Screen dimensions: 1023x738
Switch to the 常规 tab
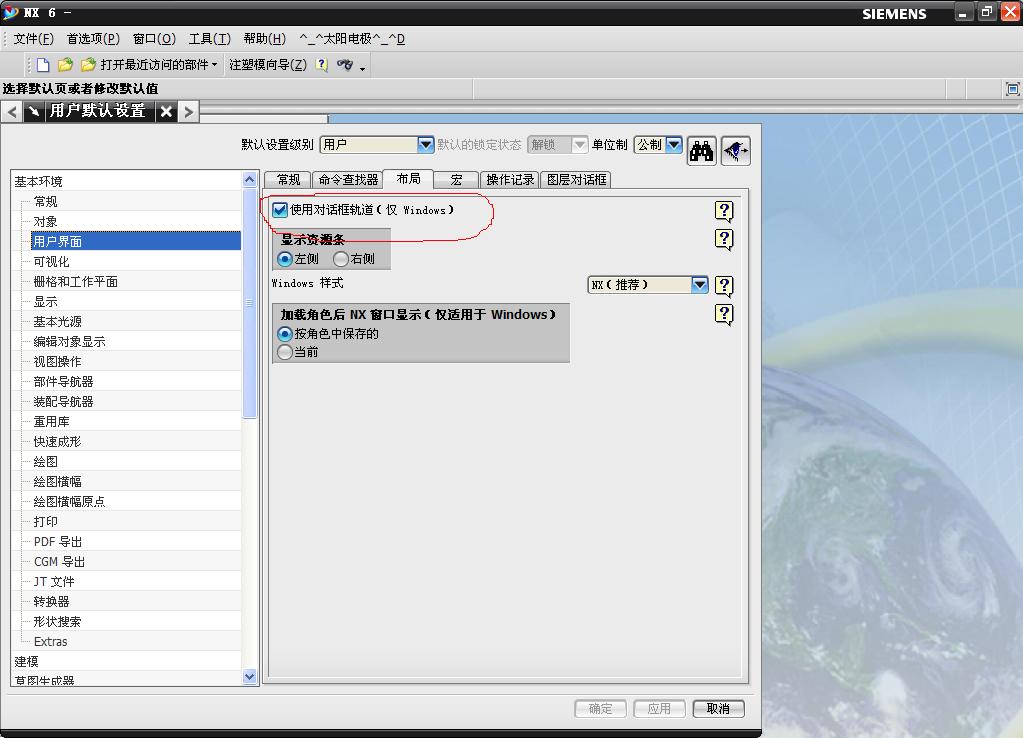288,179
